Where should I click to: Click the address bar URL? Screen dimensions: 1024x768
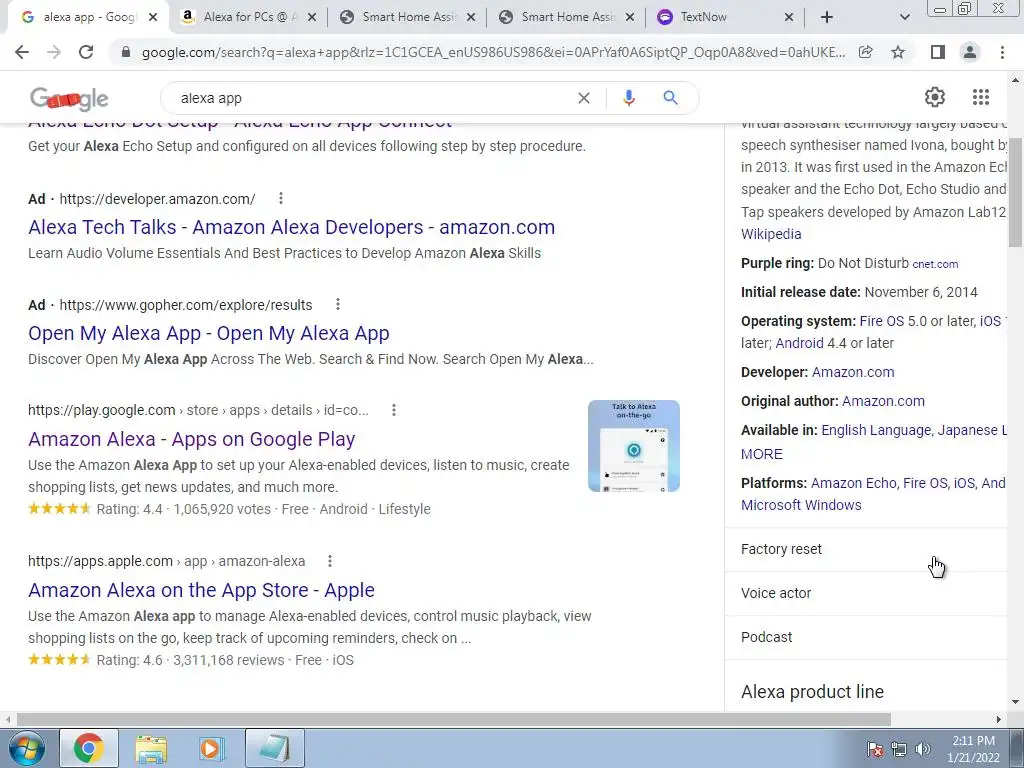pos(493,52)
